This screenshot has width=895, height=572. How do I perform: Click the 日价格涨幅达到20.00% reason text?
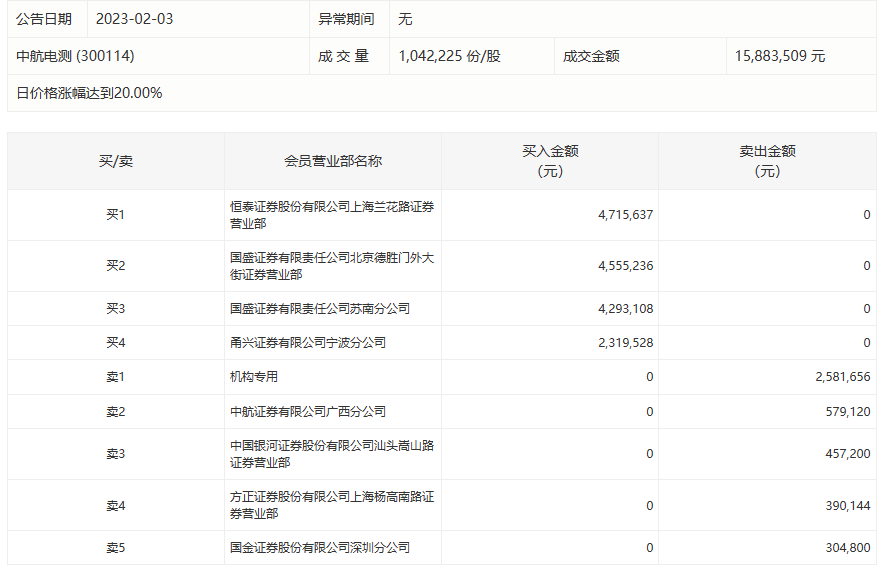click(x=90, y=93)
